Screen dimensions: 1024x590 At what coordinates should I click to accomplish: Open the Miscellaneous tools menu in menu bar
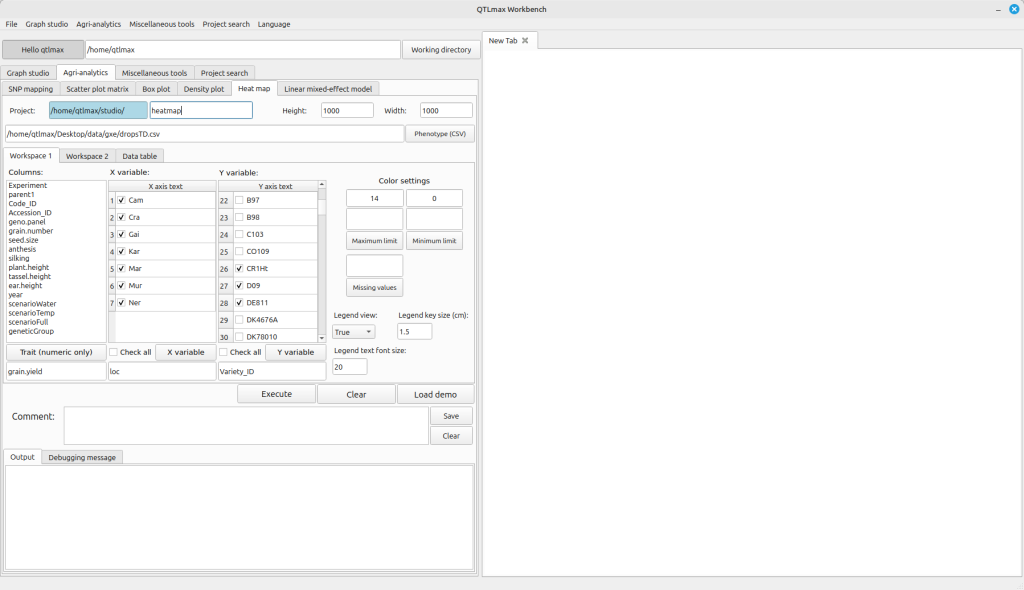click(x=162, y=24)
